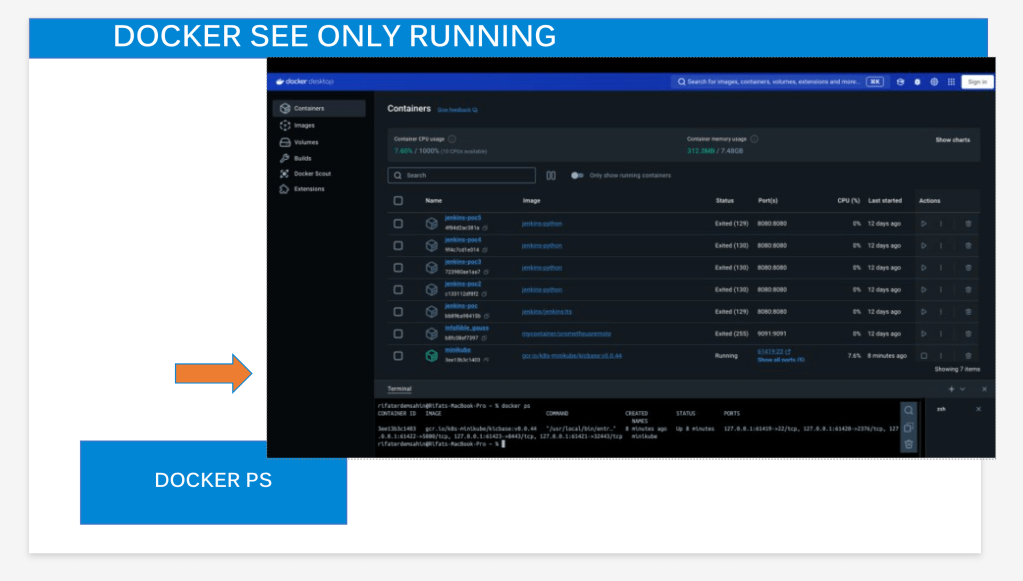Click the container memory usage info icon

pyautogui.click(x=754, y=139)
